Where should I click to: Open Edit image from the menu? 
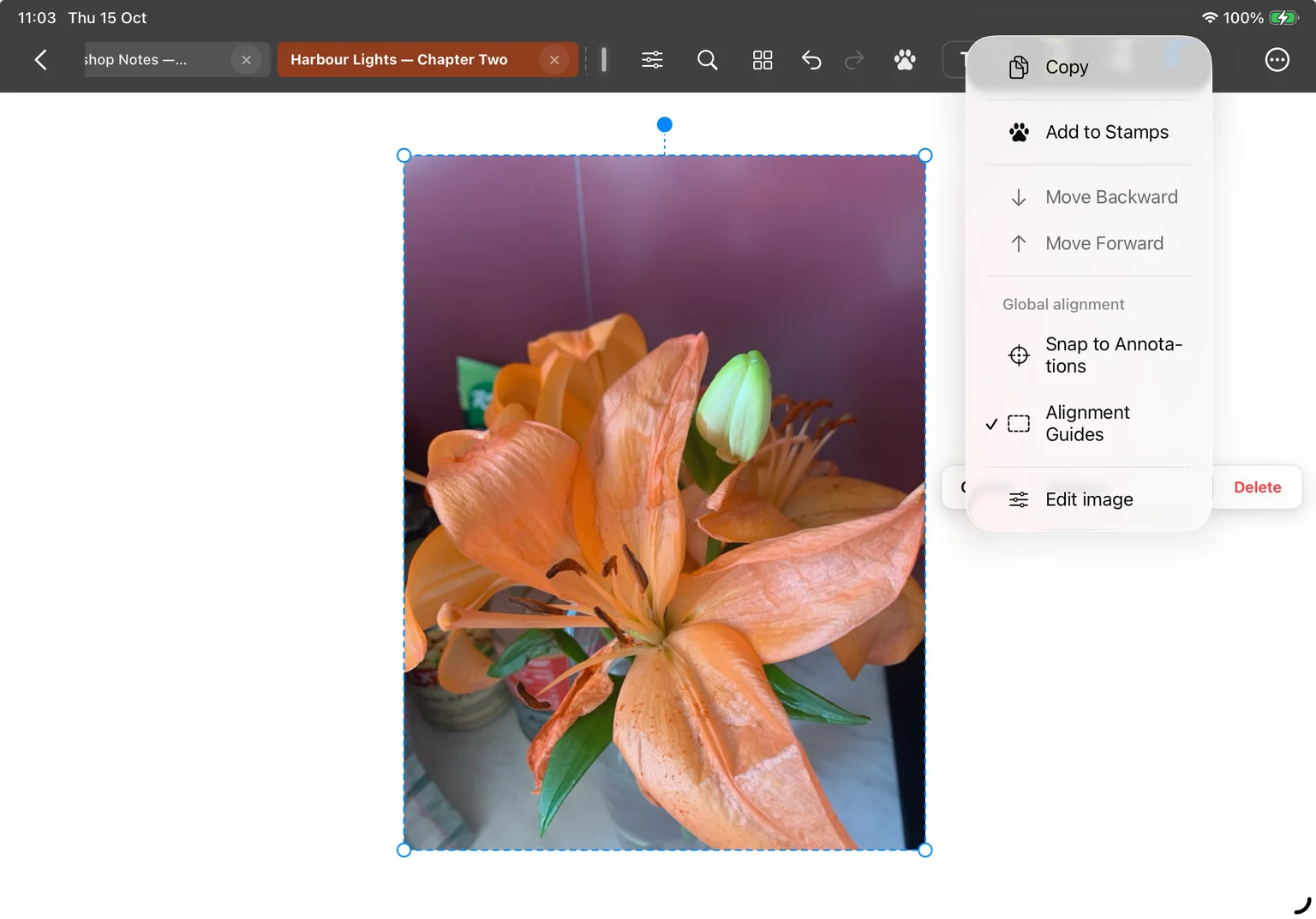1089,499
